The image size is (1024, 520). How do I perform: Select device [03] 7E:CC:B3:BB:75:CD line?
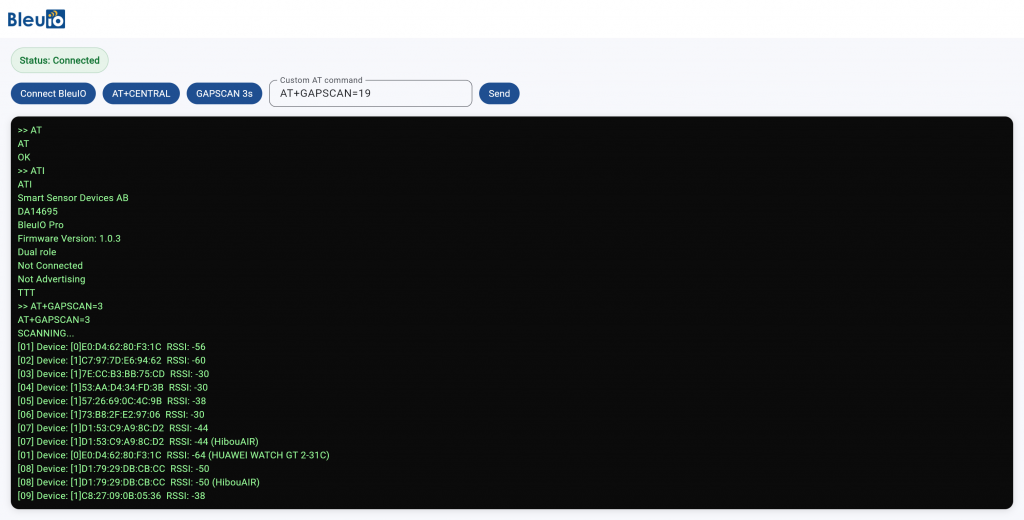coord(114,374)
